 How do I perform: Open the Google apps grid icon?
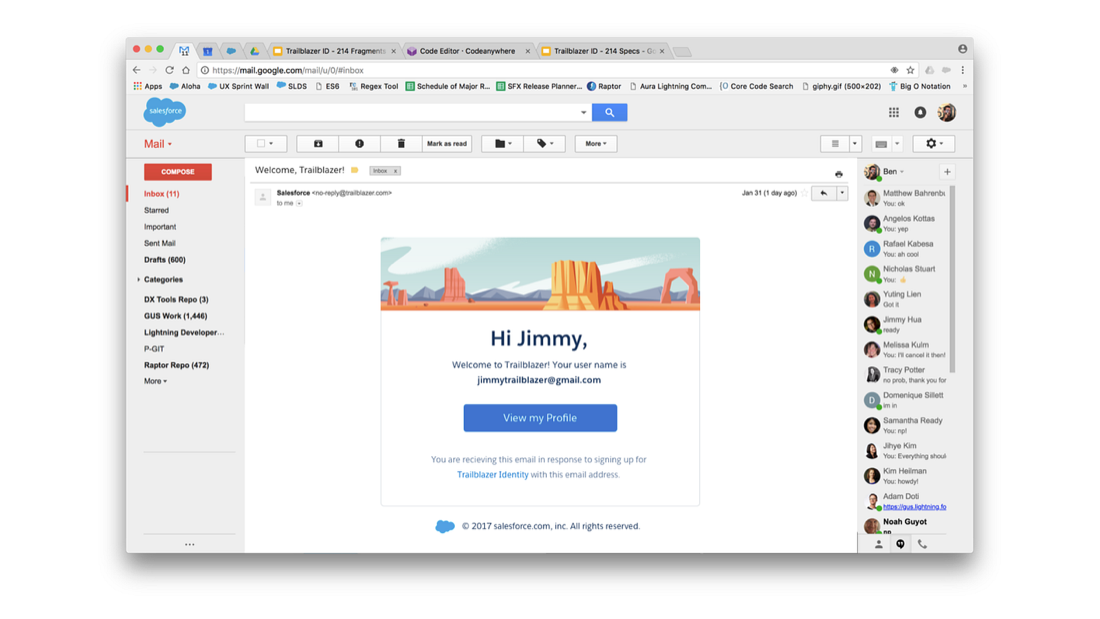pyautogui.click(x=894, y=113)
